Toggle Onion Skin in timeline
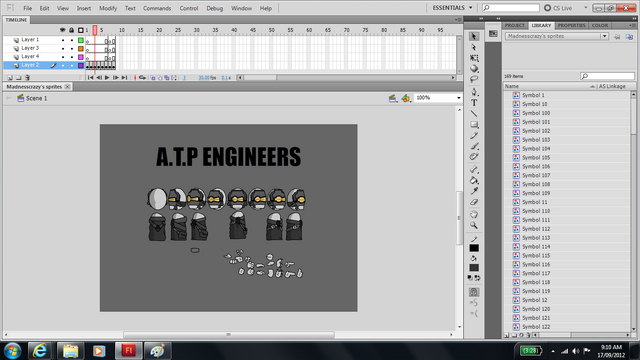The width and height of the screenshot is (640, 360). pyautogui.click(x=153, y=78)
